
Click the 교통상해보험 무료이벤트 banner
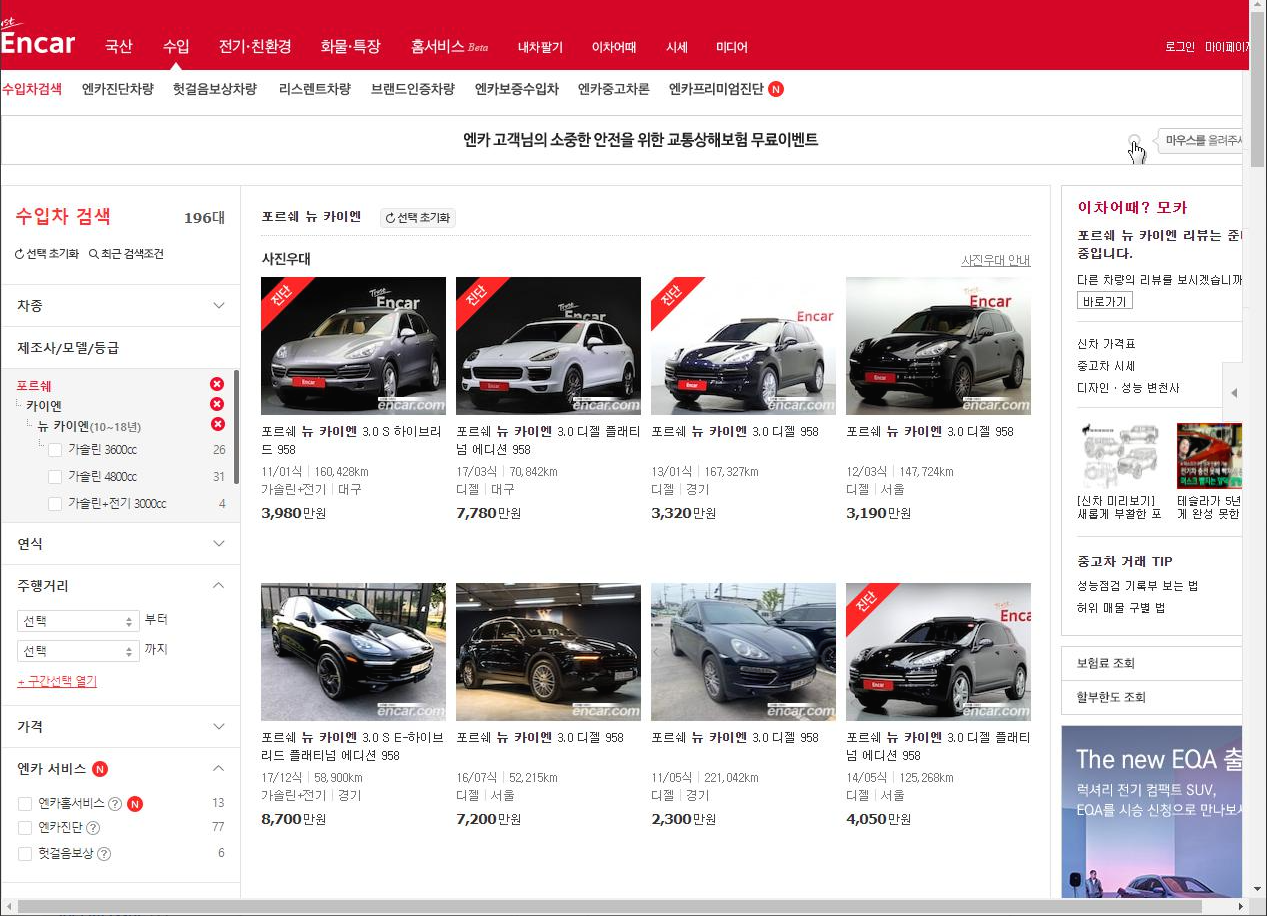(x=641, y=140)
